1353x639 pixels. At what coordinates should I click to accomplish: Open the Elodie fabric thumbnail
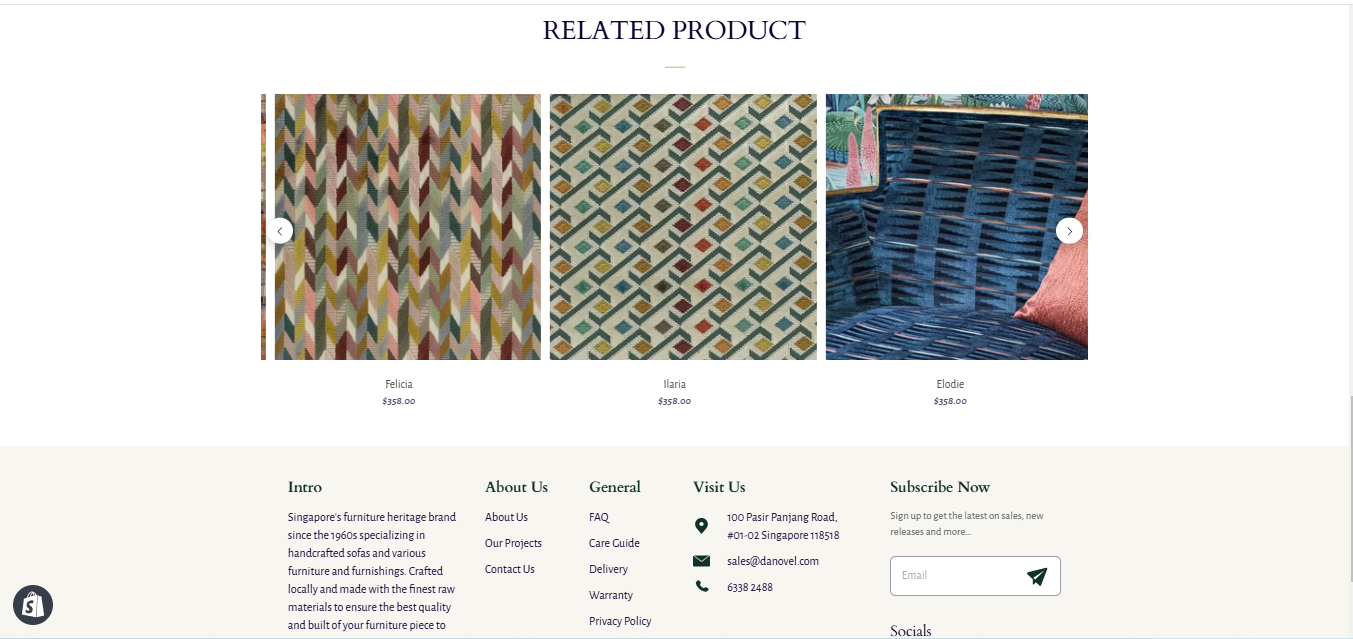pyautogui.click(x=956, y=227)
